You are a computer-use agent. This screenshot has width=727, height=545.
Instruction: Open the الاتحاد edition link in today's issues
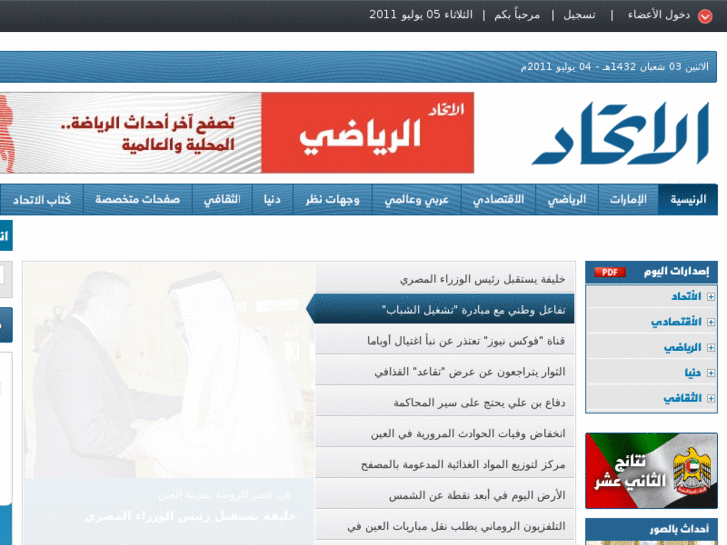click(x=686, y=296)
